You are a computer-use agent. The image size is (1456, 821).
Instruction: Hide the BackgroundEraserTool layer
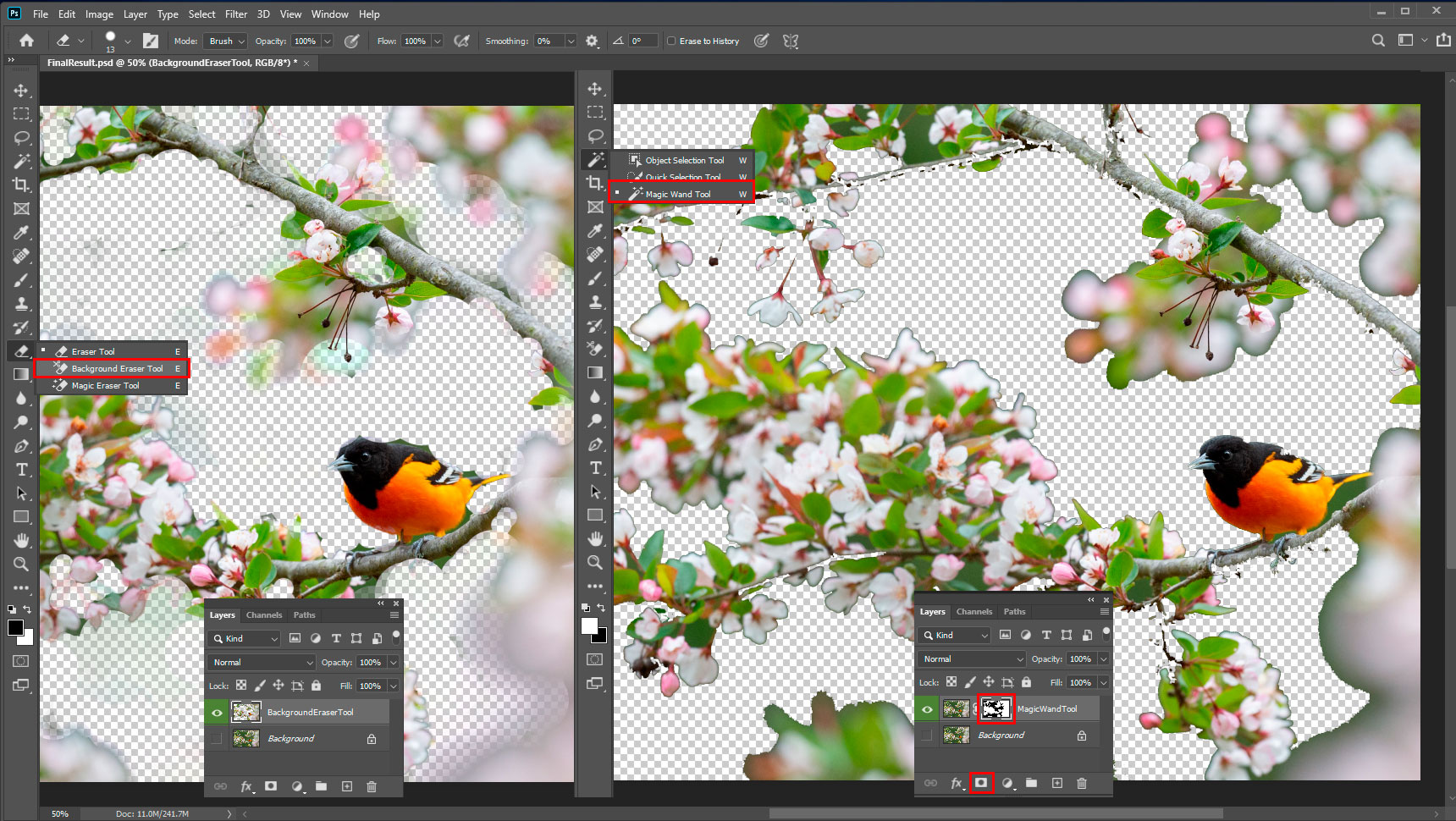(218, 713)
